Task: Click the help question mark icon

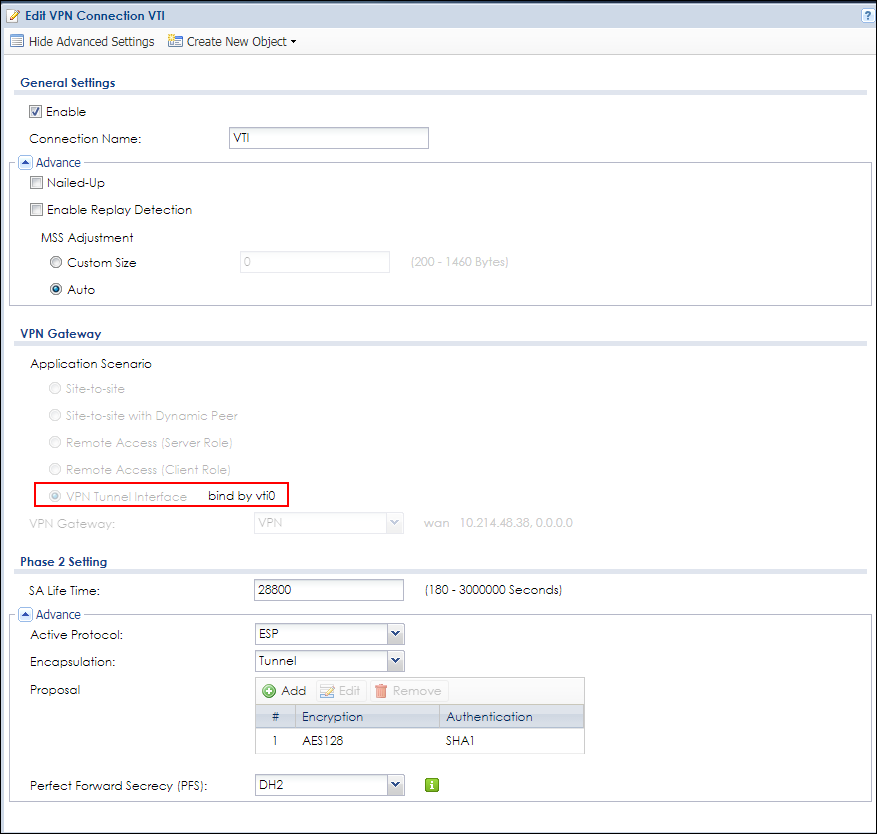Action: click(866, 15)
